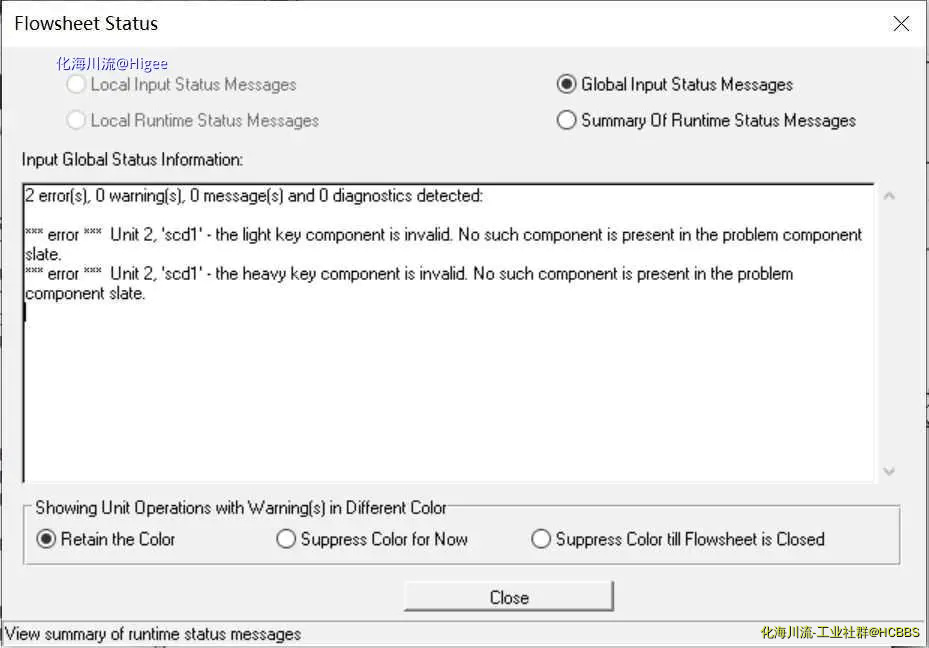
Task: Click the Showing Unit Operations group label
Action: (241, 508)
